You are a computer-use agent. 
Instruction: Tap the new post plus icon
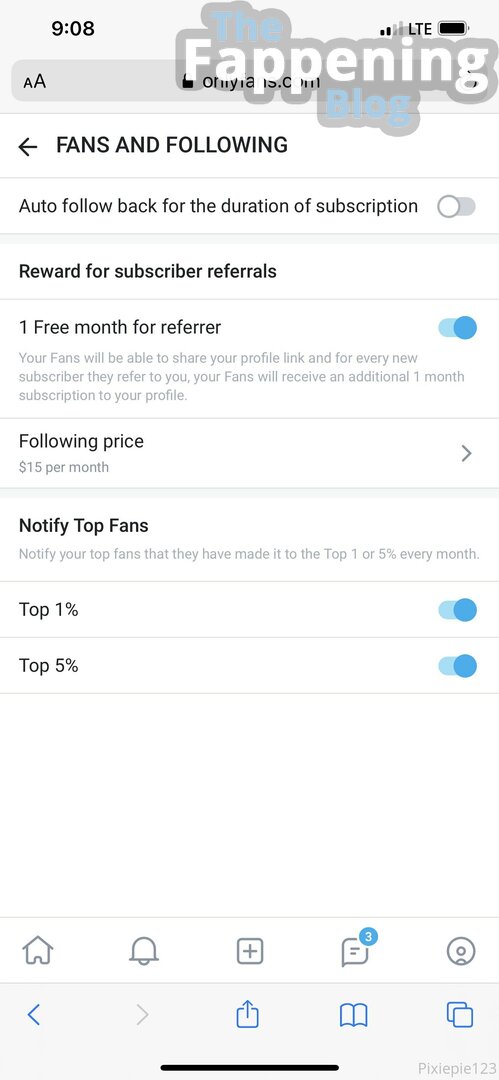[x=250, y=951]
